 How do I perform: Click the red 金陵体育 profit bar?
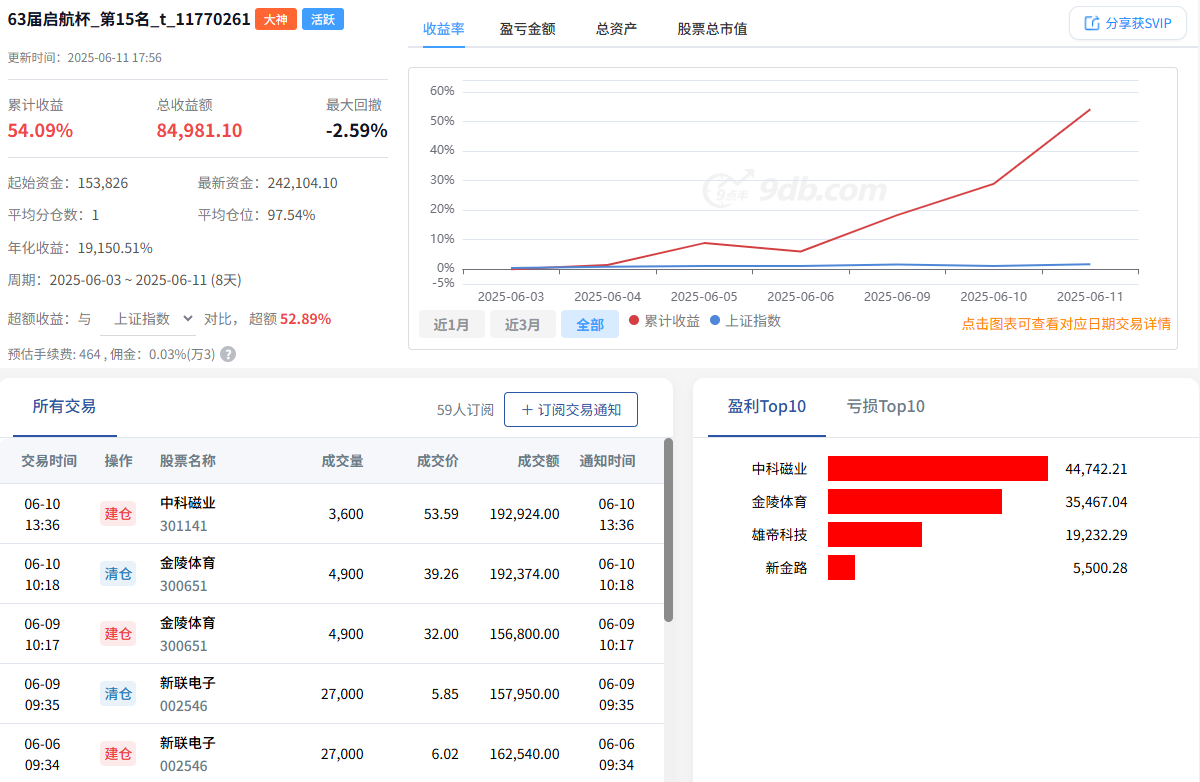[x=915, y=502]
